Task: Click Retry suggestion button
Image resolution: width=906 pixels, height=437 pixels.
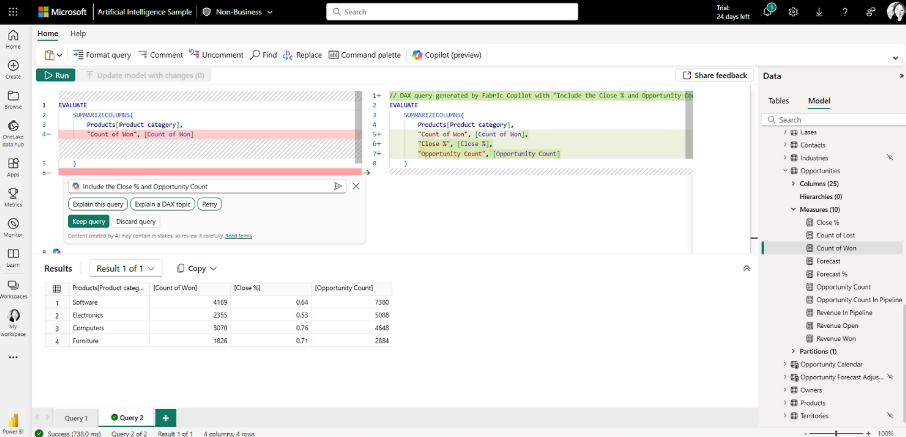Action: pos(210,204)
